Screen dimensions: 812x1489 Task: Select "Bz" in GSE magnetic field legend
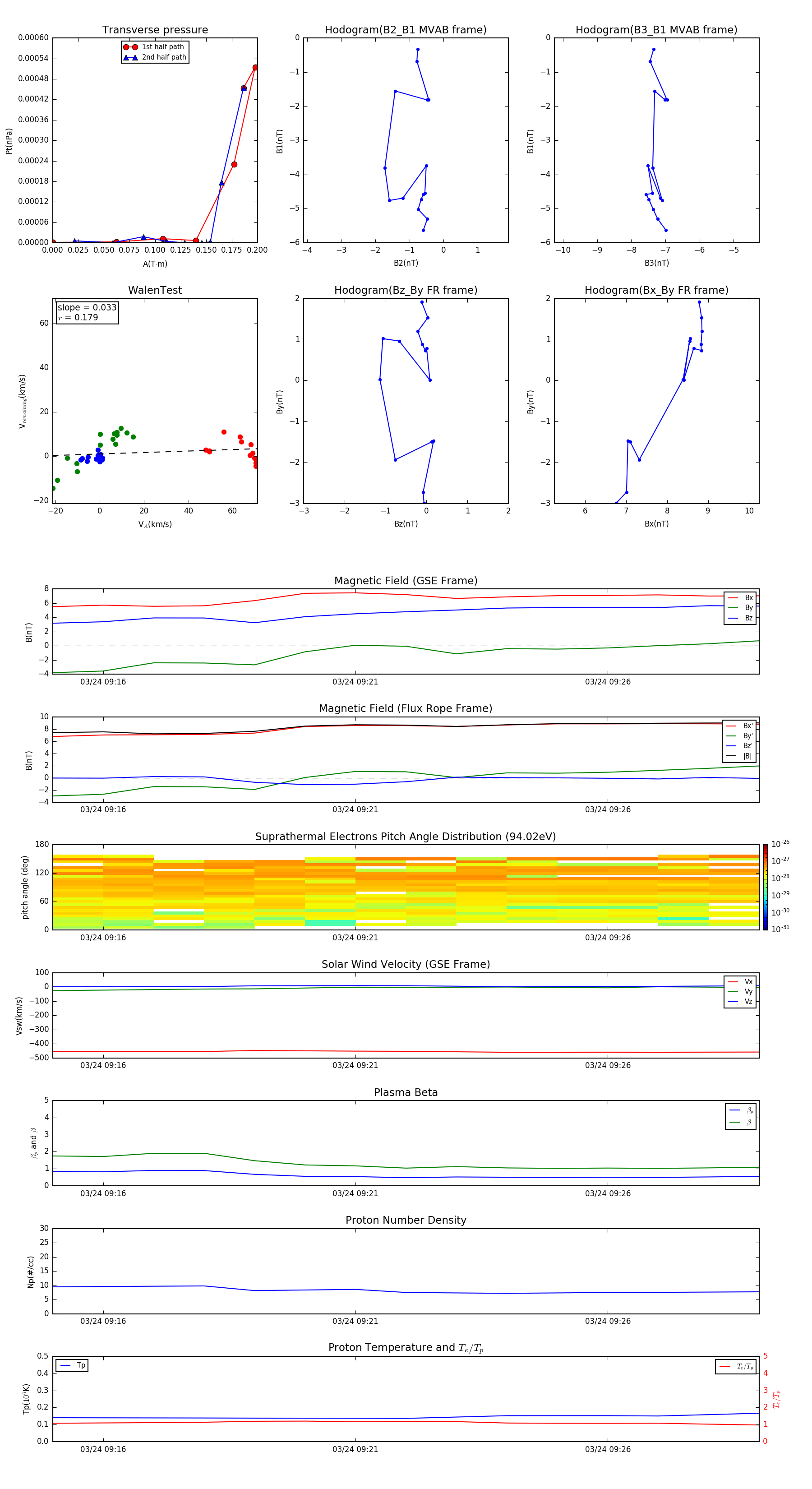point(740,618)
